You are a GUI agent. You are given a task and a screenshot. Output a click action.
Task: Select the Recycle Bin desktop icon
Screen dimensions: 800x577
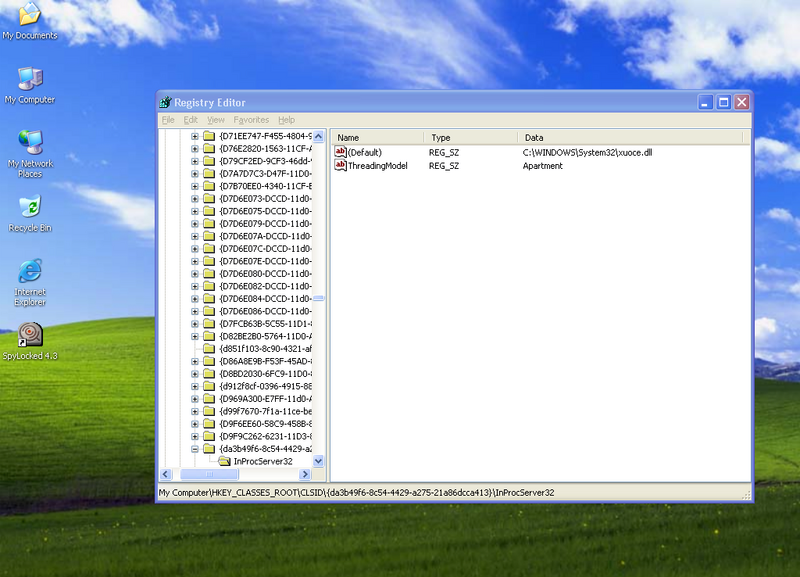coord(30,214)
